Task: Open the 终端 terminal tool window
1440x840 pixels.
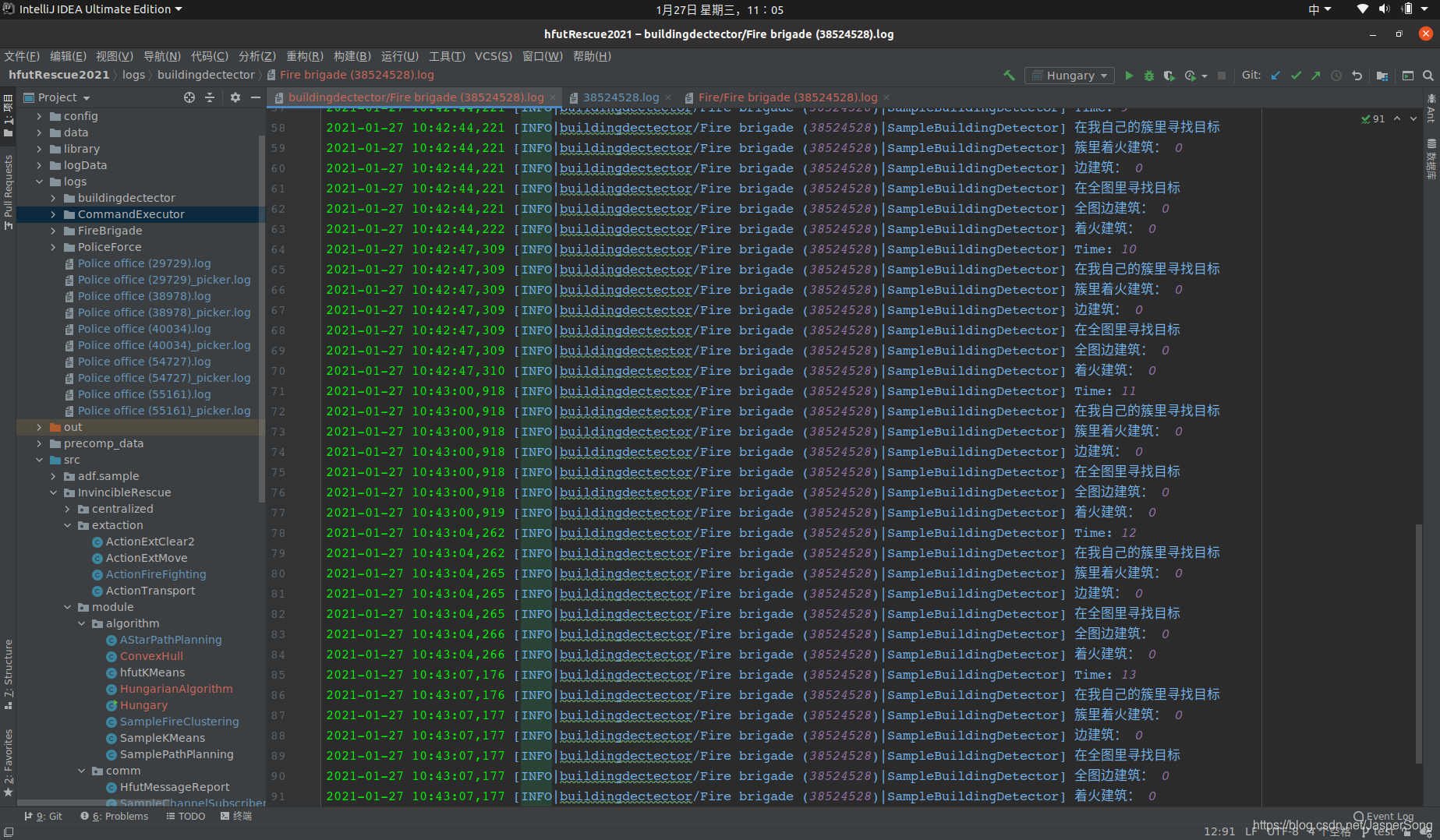Action: point(236,816)
